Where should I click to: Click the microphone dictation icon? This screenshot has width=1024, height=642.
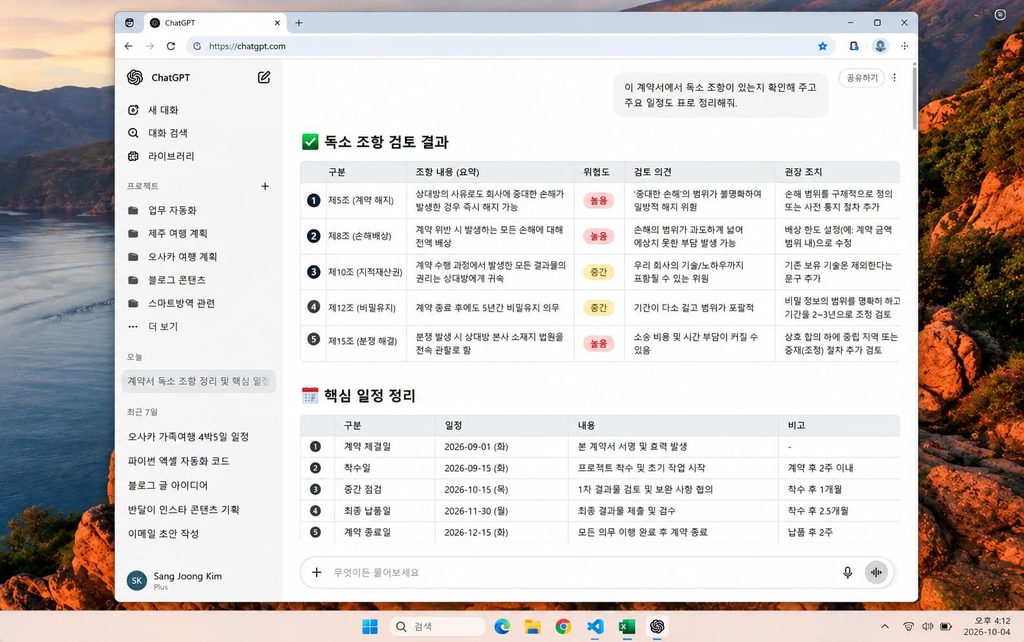847,572
